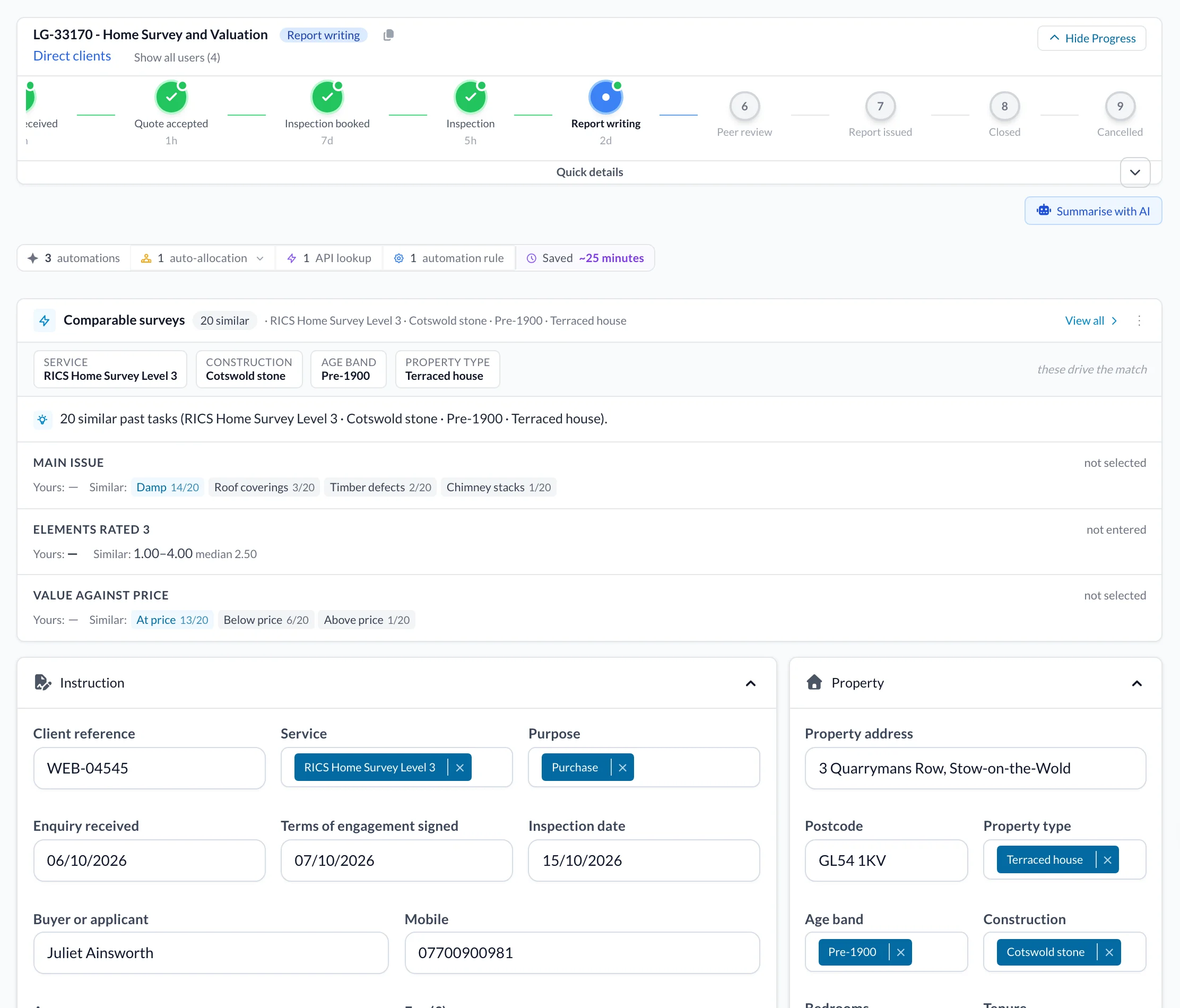Viewport: 1180px width, 1008px height.
Task: Click the Property house icon
Action: 814,682
